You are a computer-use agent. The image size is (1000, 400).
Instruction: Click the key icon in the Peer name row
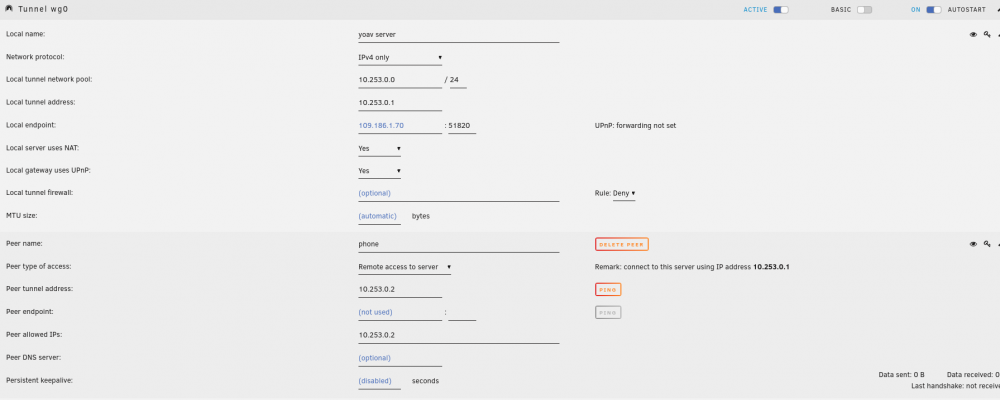(987, 244)
